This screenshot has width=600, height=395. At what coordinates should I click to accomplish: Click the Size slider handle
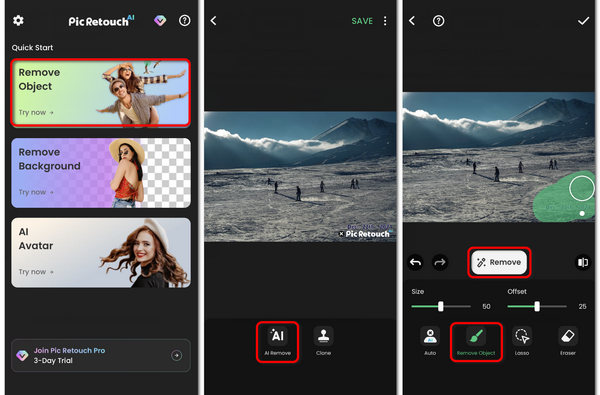coord(440,306)
